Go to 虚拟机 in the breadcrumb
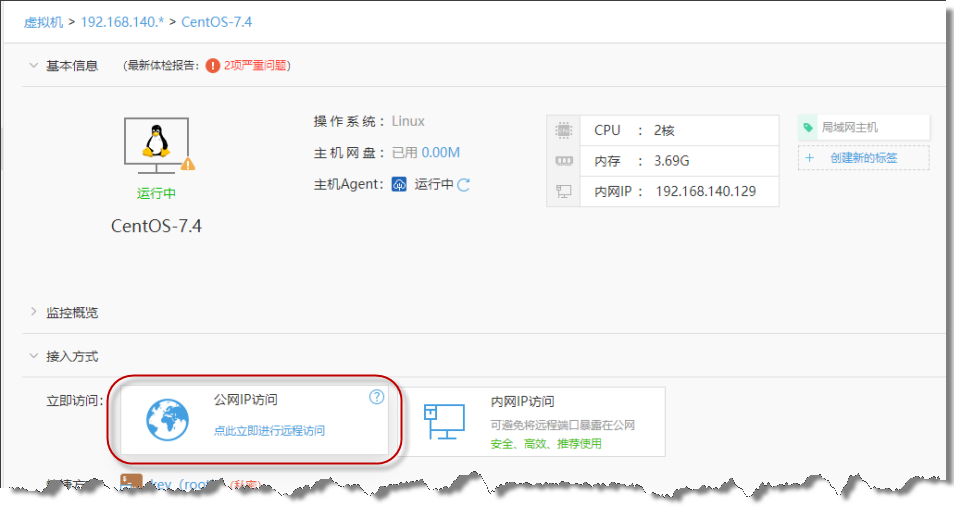 44,21
